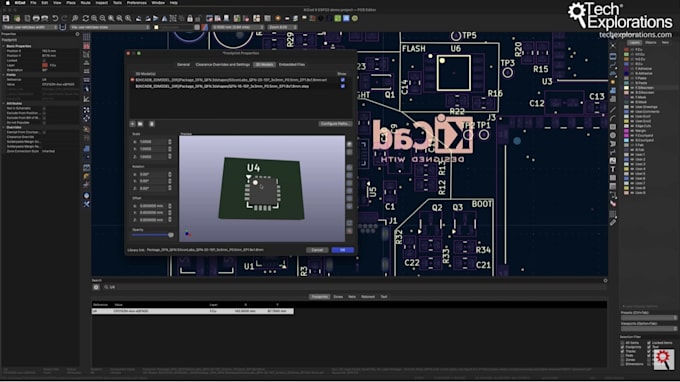The height and width of the screenshot is (382, 680).
Task: Select the Add Text tool in the right toolbar
Action: point(613,170)
